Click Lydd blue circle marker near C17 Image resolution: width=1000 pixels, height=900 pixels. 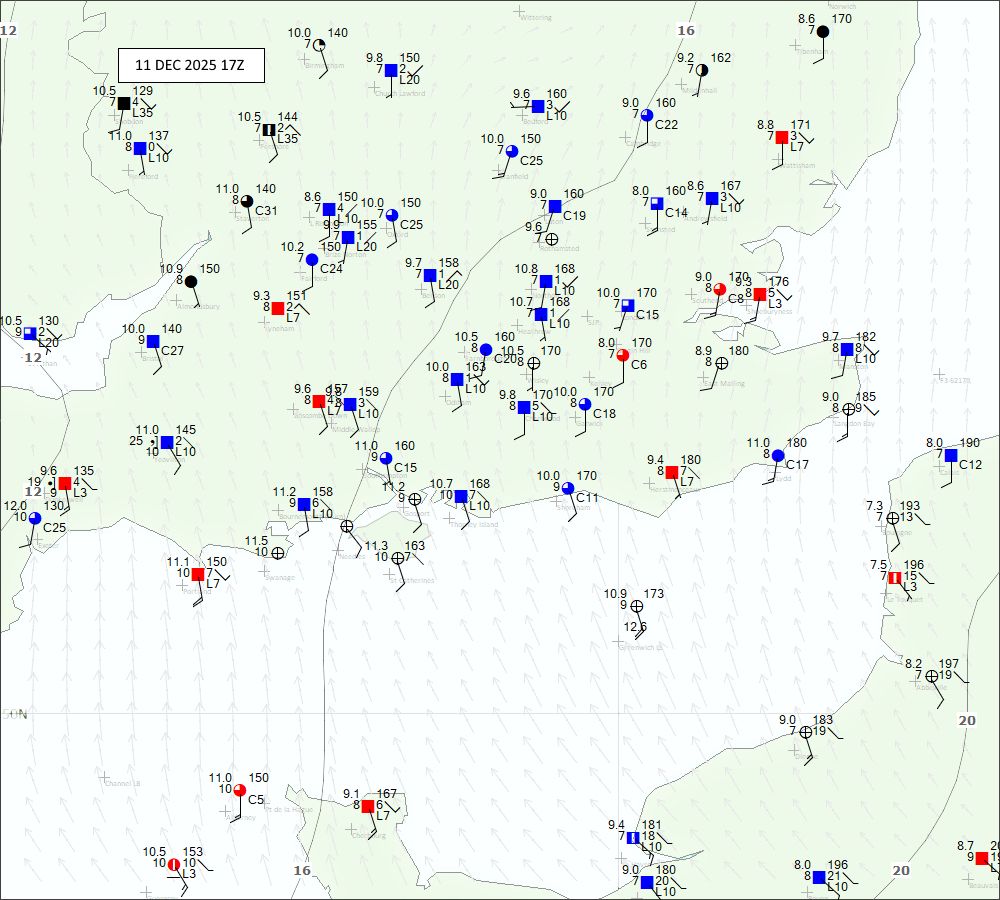tap(777, 455)
